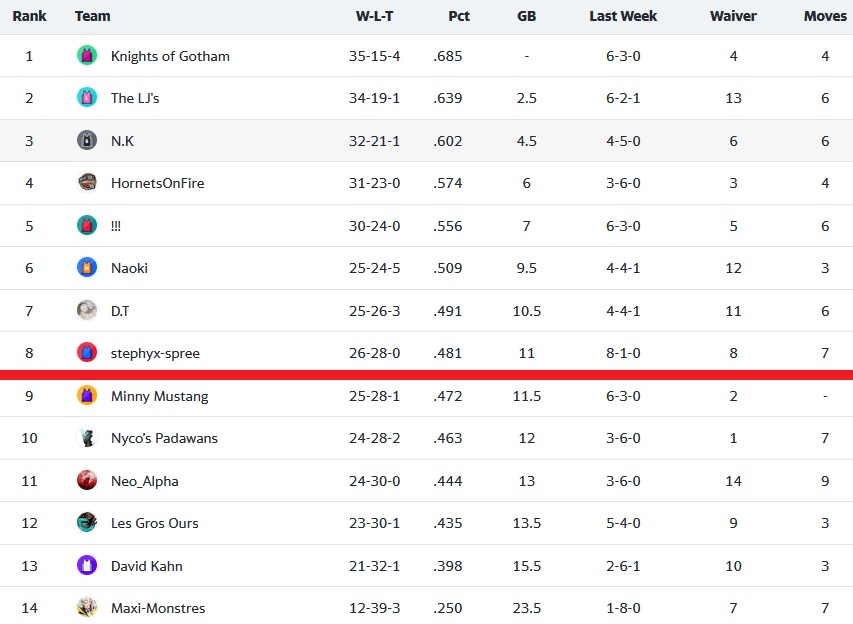Click the Pct column header

tap(459, 16)
